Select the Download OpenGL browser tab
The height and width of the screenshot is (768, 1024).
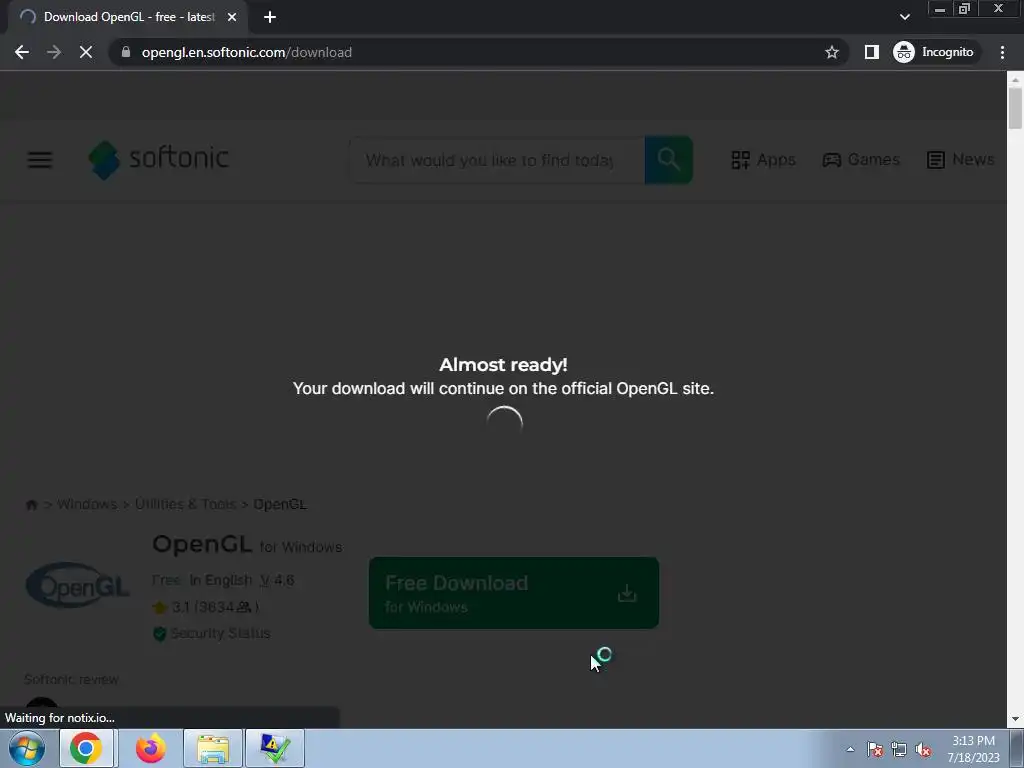coord(128,18)
